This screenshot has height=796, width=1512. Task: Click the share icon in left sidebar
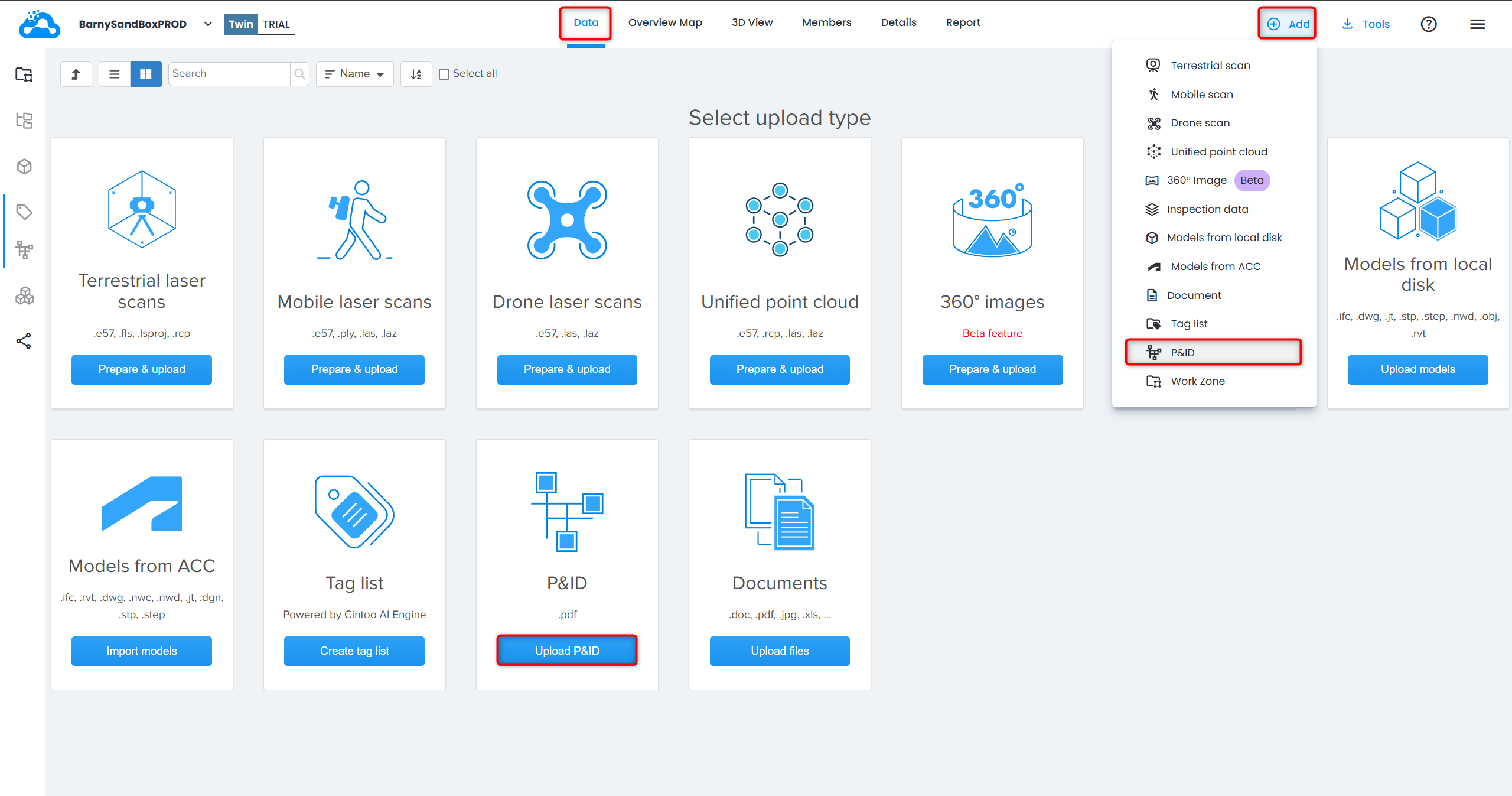point(24,341)
